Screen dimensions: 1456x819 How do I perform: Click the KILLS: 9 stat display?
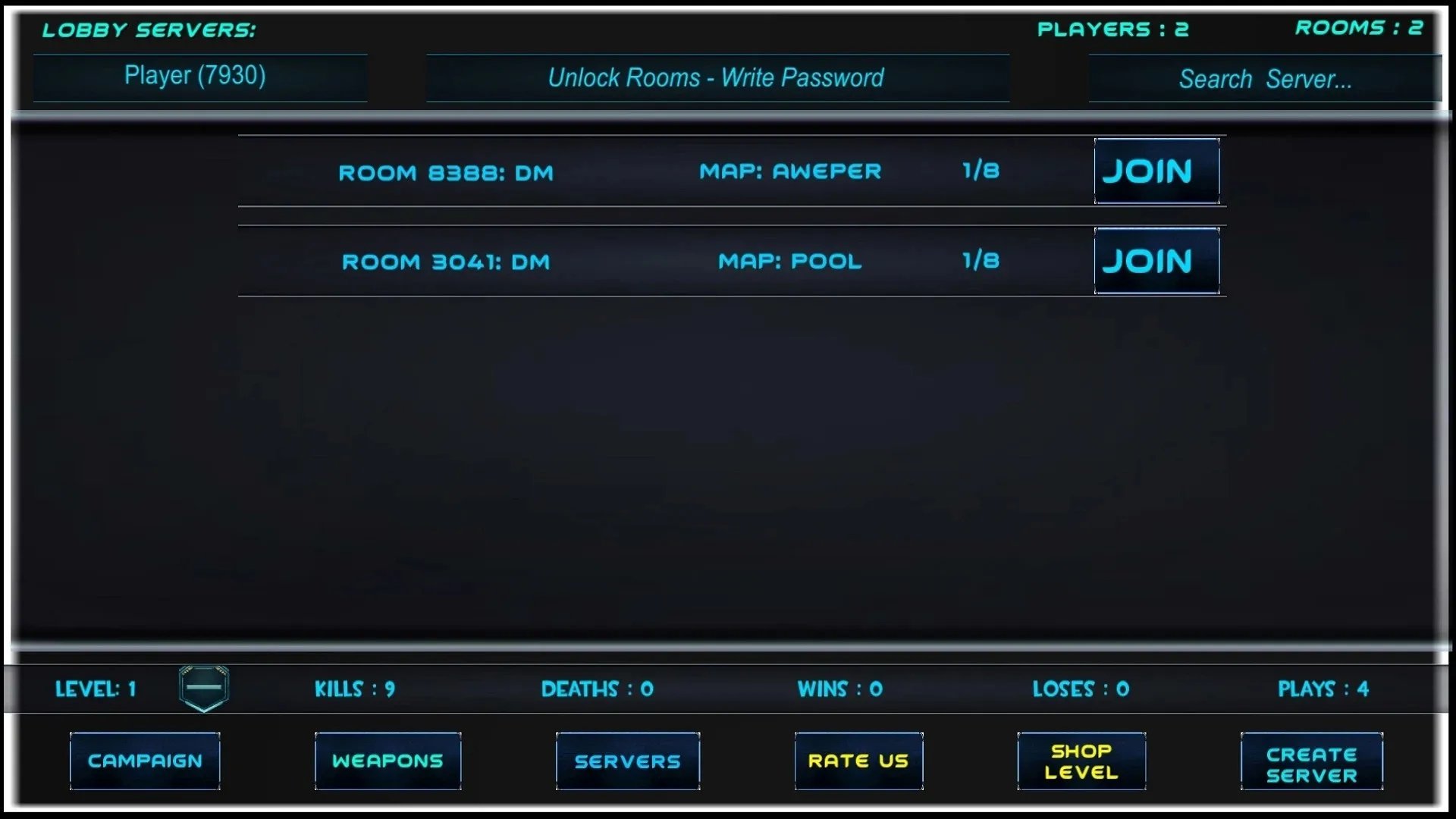354,688
